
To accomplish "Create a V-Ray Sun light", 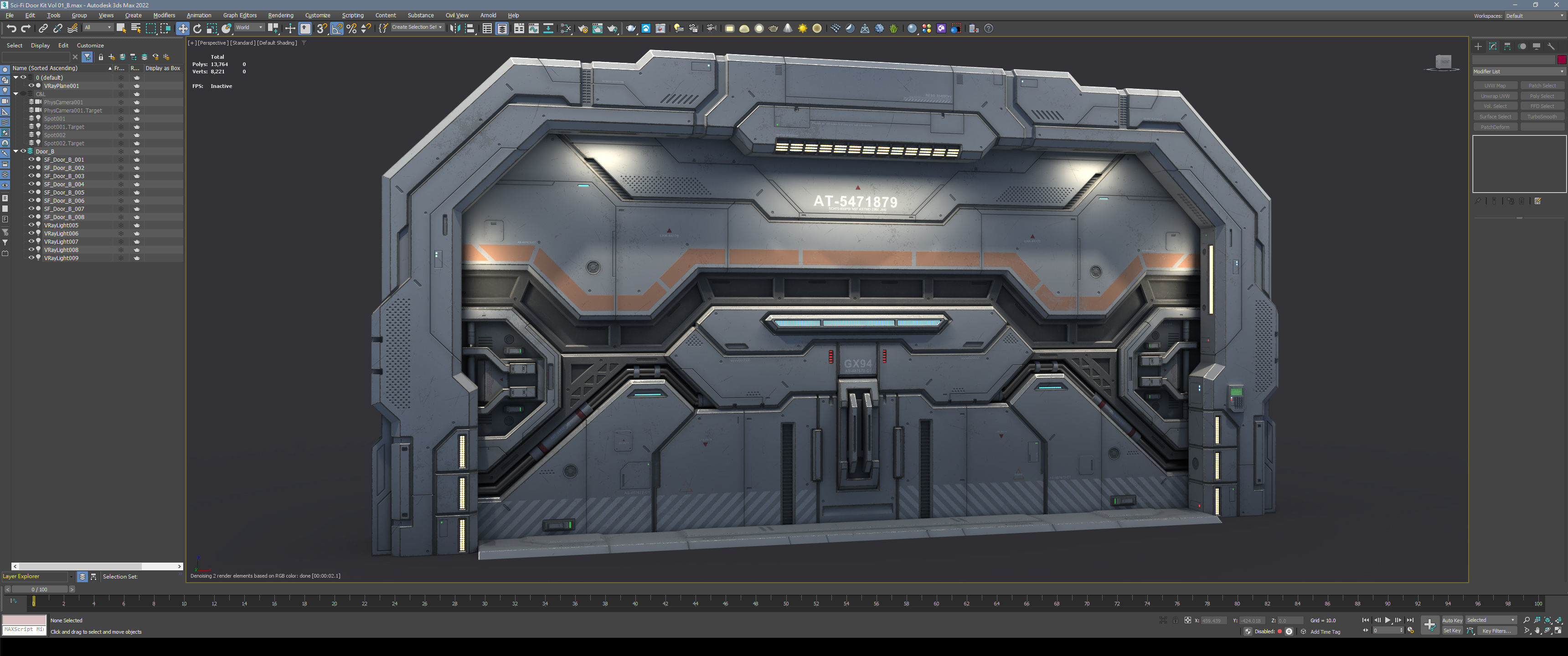I will [x=803, y=28].
